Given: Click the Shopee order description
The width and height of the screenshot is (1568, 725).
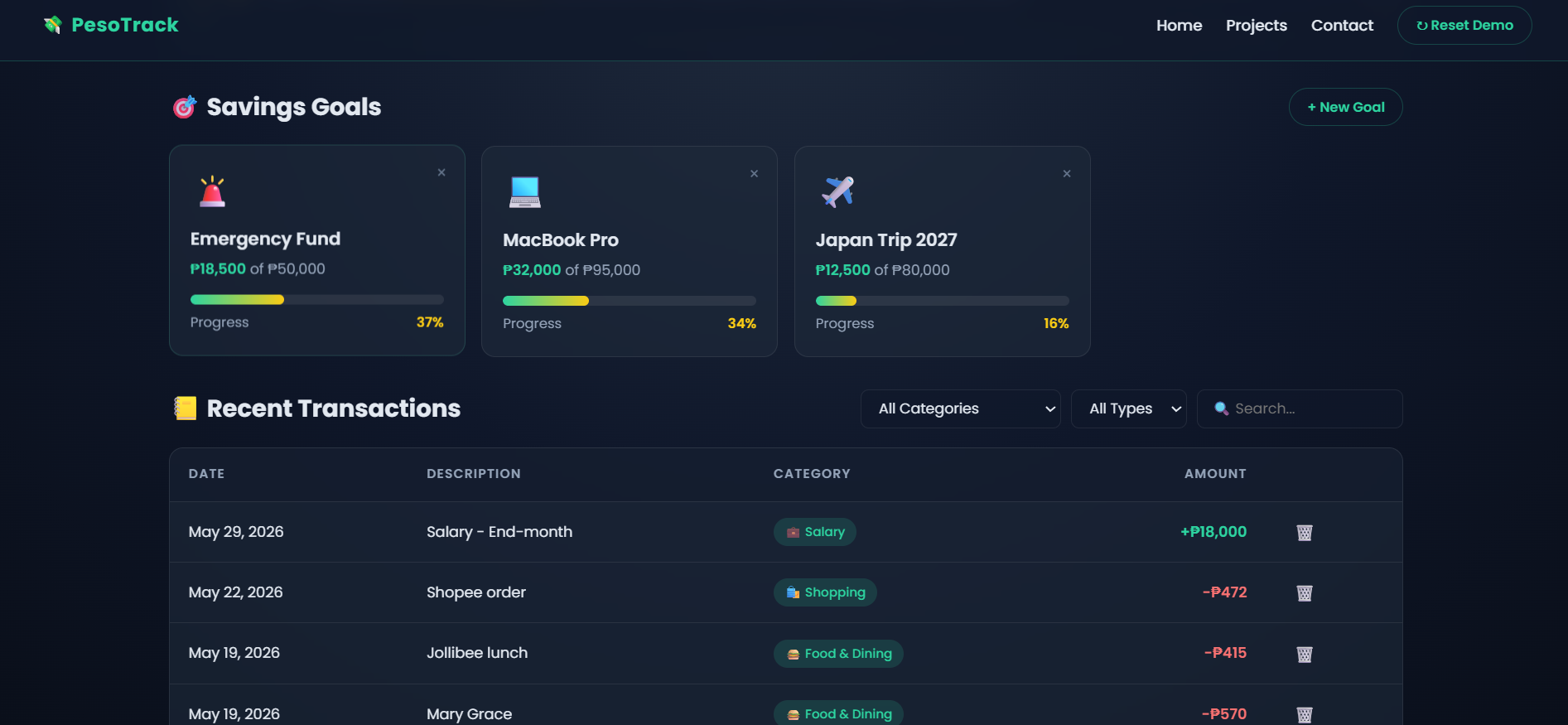Looking at the screenshot, I should coord(476,592).
